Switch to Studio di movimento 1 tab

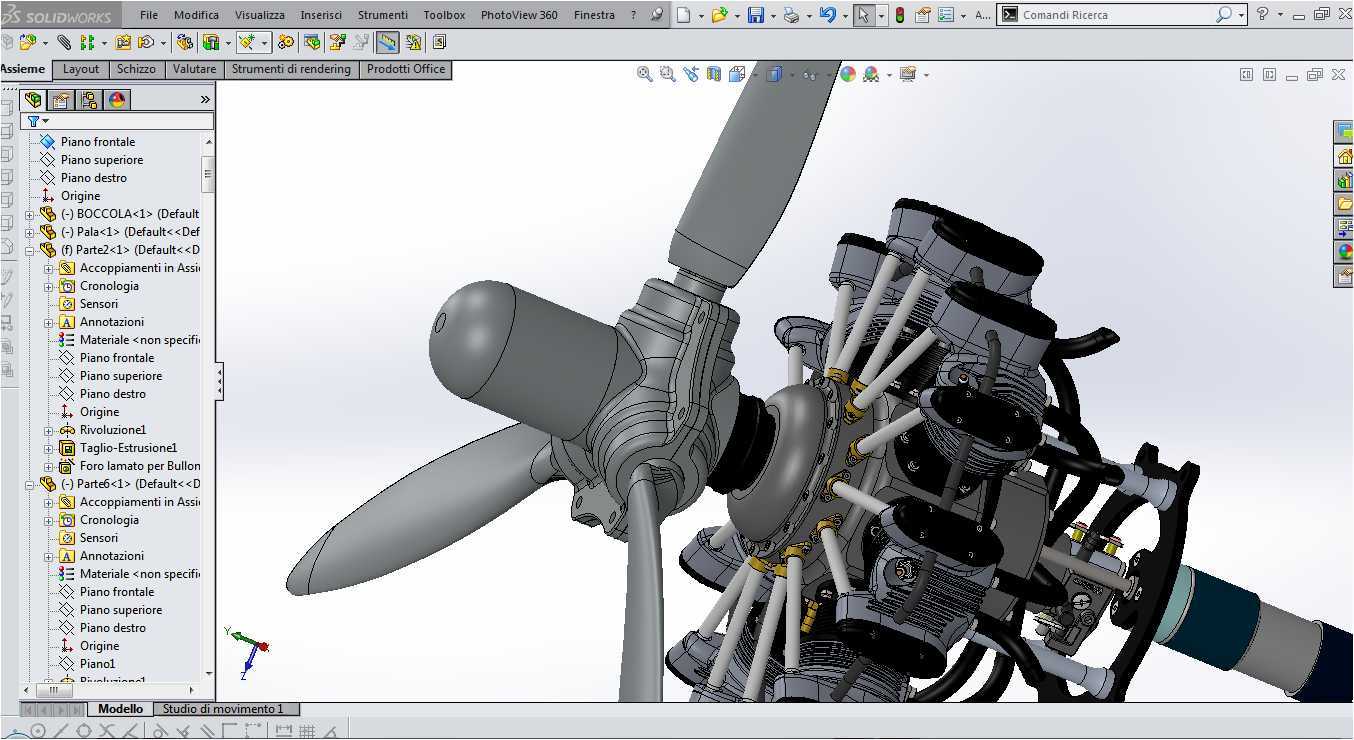(223, 709)
